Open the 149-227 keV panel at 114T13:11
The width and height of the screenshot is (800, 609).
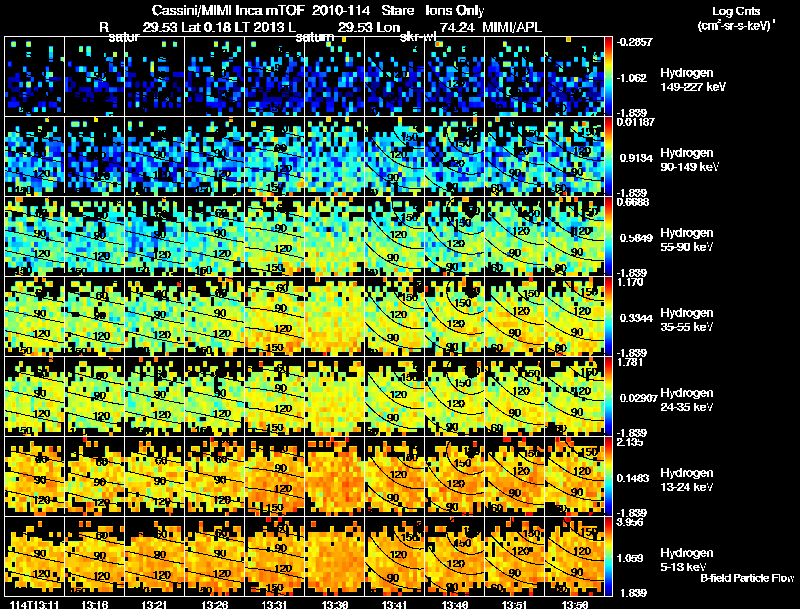click(34, 75)
